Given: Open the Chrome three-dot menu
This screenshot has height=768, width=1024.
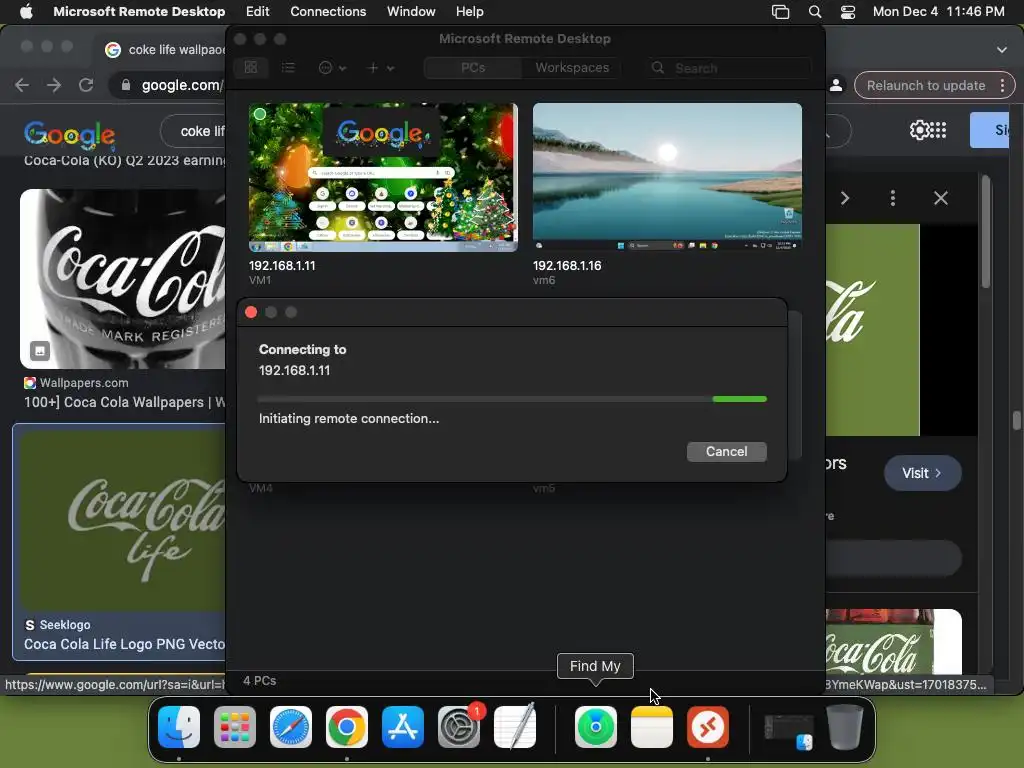Looking at the screenshot, I should click(1002, 86).
